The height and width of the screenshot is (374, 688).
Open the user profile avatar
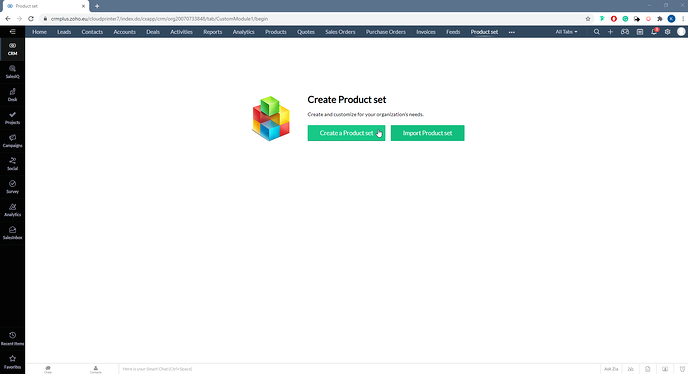[x=681, y=32]
